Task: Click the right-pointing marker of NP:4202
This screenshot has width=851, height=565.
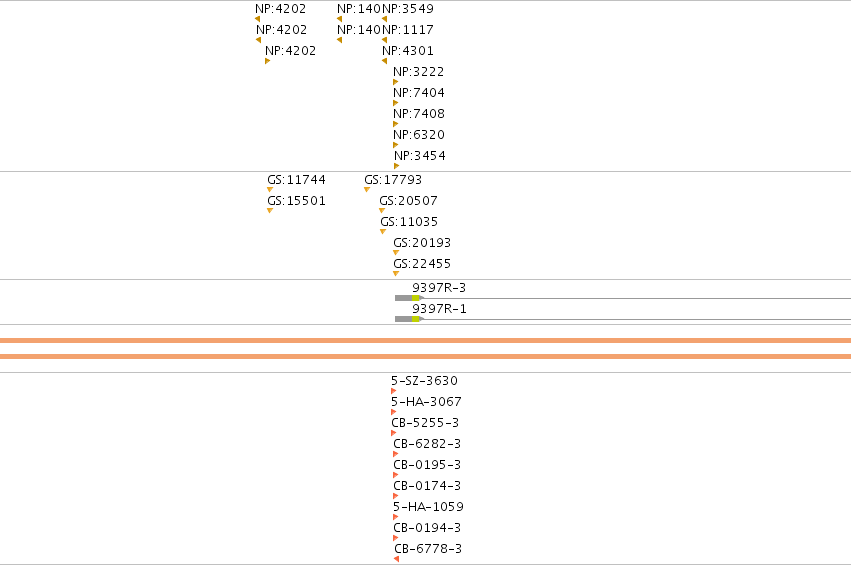Action: coord(267,61)
